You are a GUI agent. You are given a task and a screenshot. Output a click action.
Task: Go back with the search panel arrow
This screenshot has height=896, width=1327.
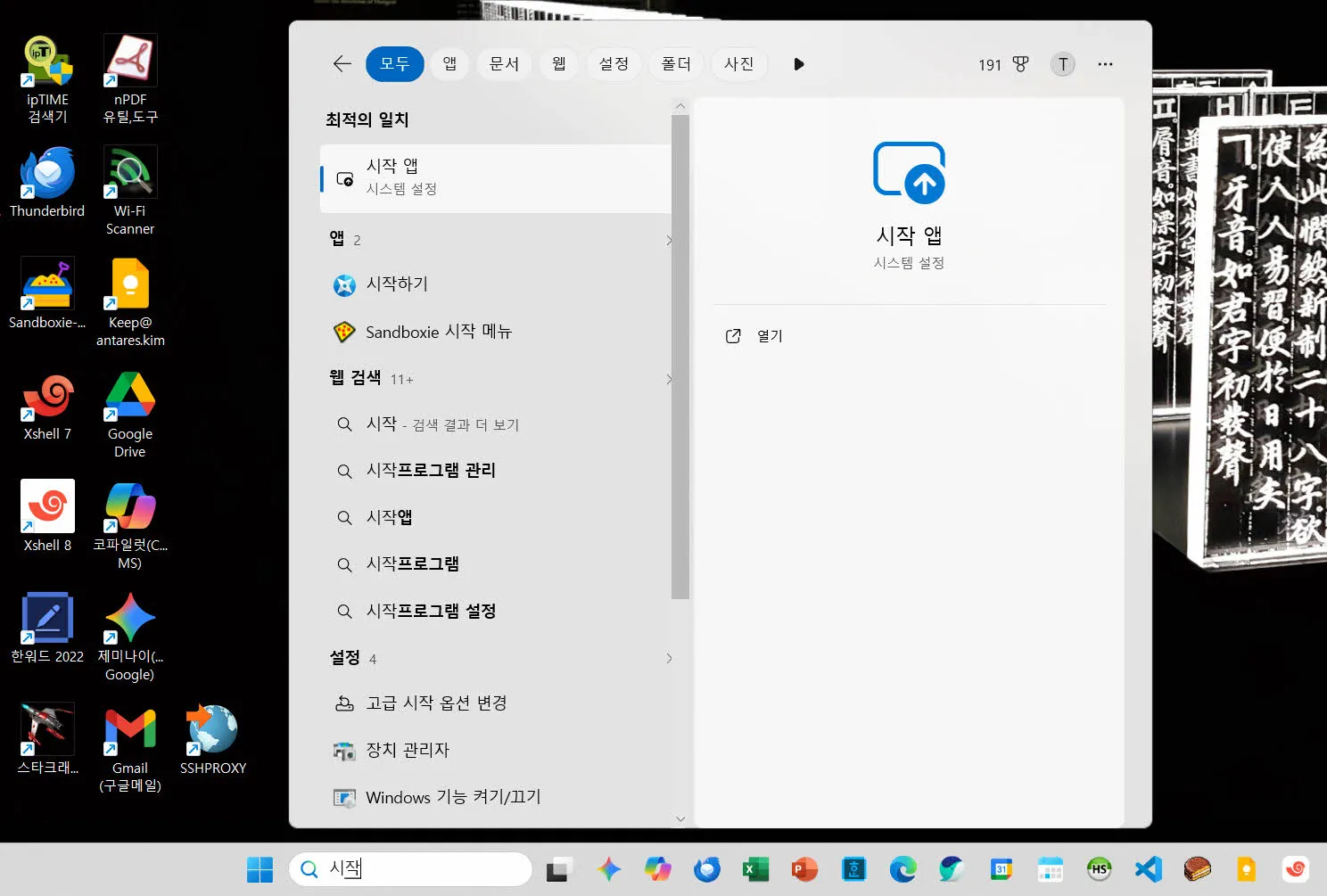(342, 64)
